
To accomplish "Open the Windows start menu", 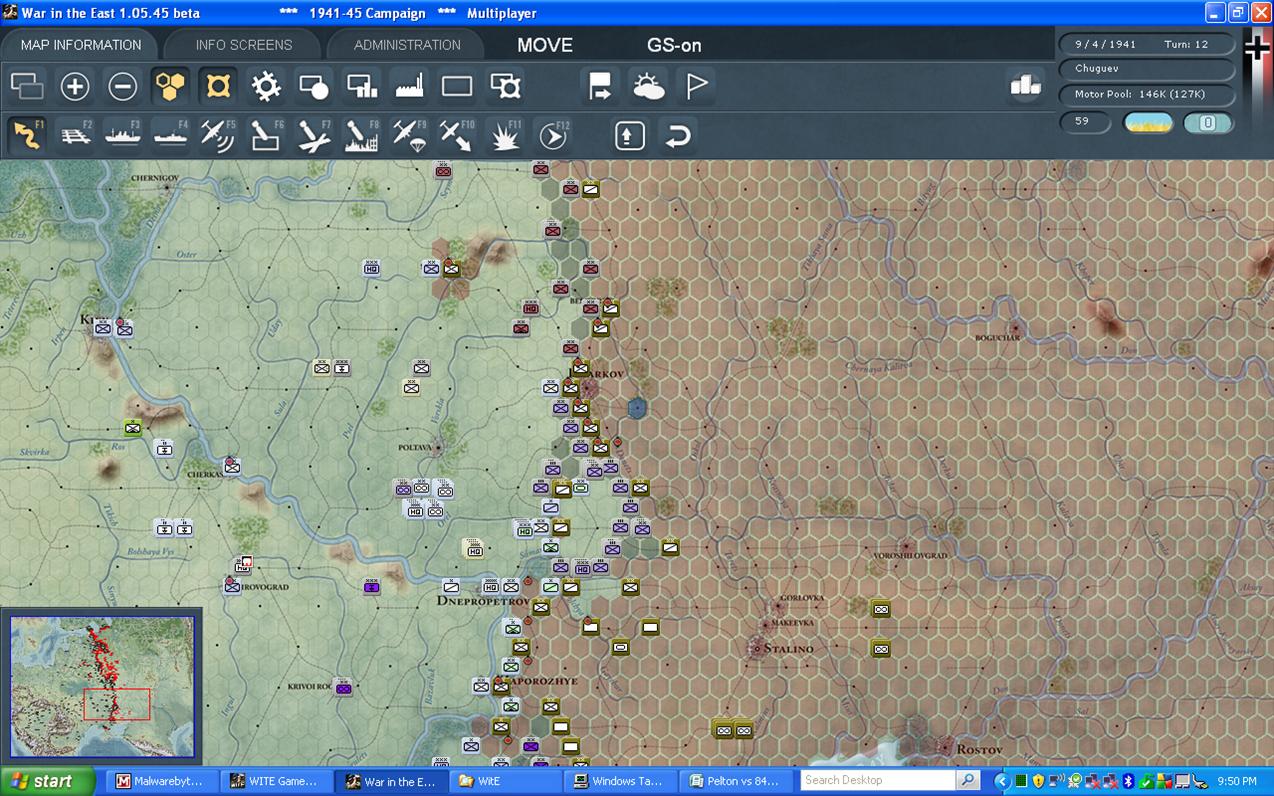I will point(47,781).
